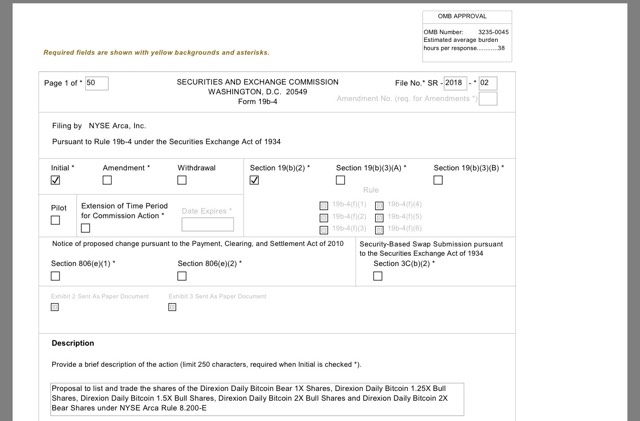Check the Section 806(e)(1) box
This screenshot has width=640, height=421.
55,276
